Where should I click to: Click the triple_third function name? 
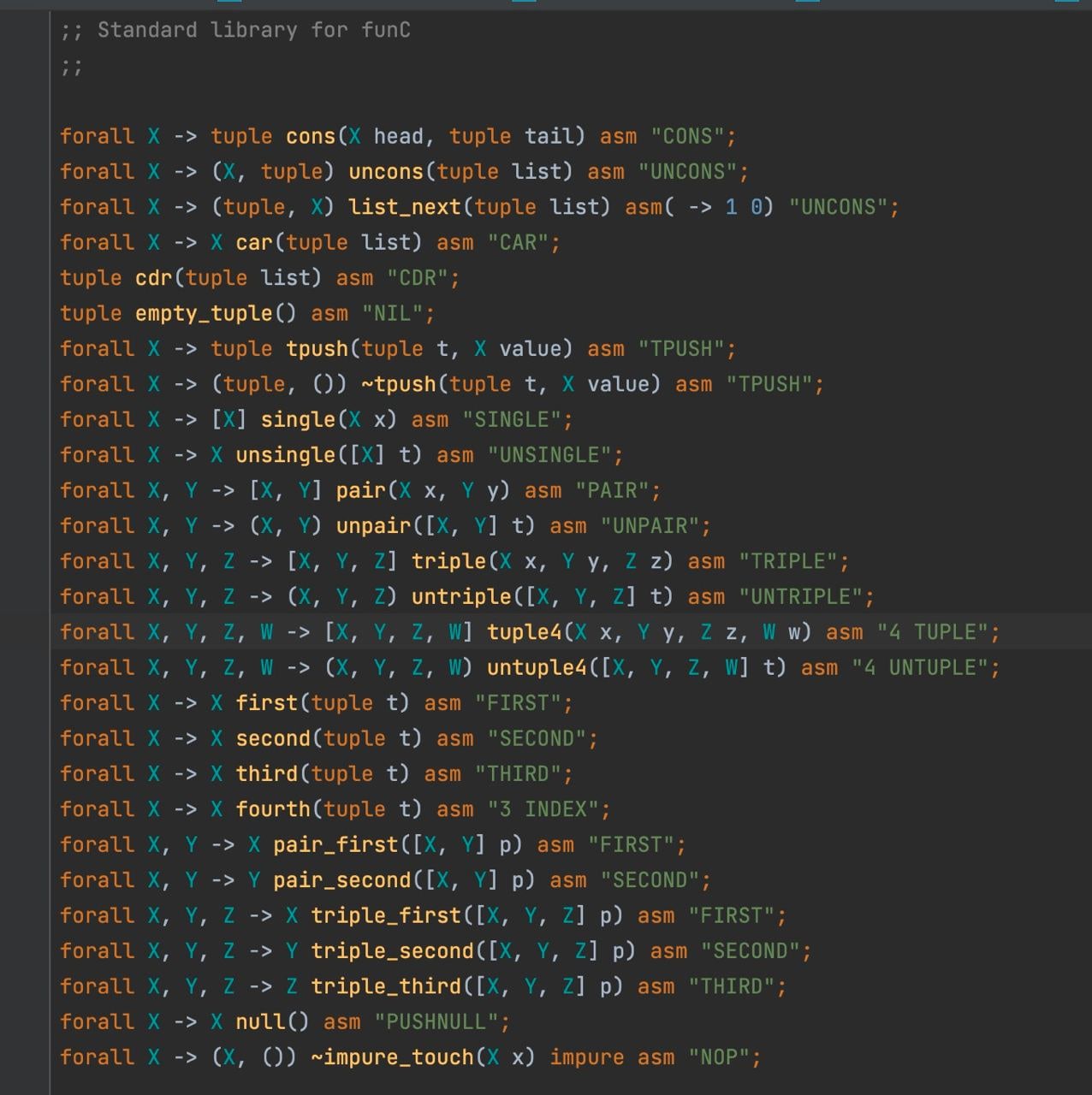pyautogui.click(x=386, y=988)
